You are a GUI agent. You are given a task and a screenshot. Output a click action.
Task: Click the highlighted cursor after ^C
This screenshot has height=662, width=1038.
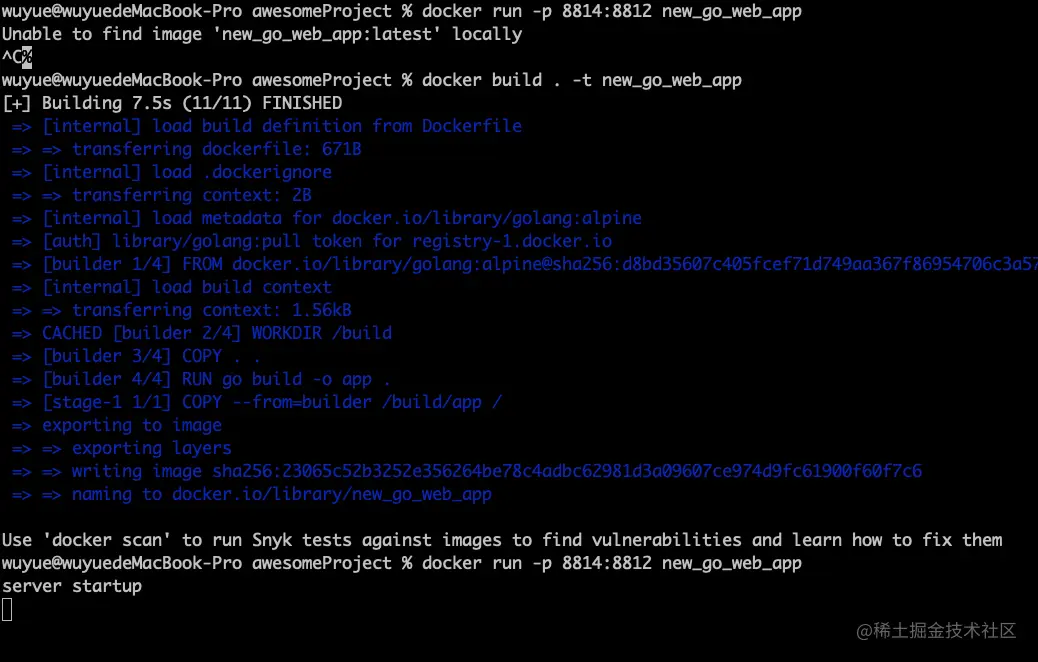(x=28, y=57)
